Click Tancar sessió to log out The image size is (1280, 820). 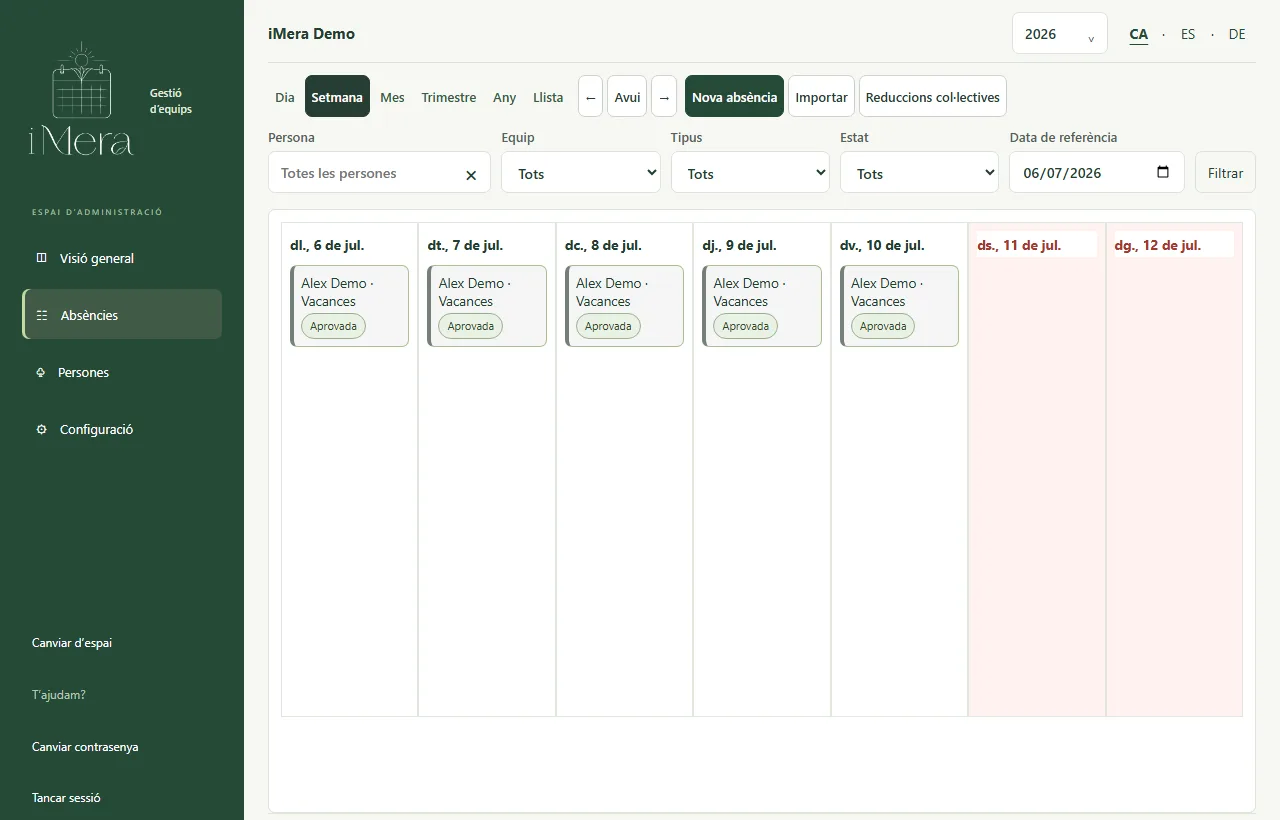click(66, 798)
